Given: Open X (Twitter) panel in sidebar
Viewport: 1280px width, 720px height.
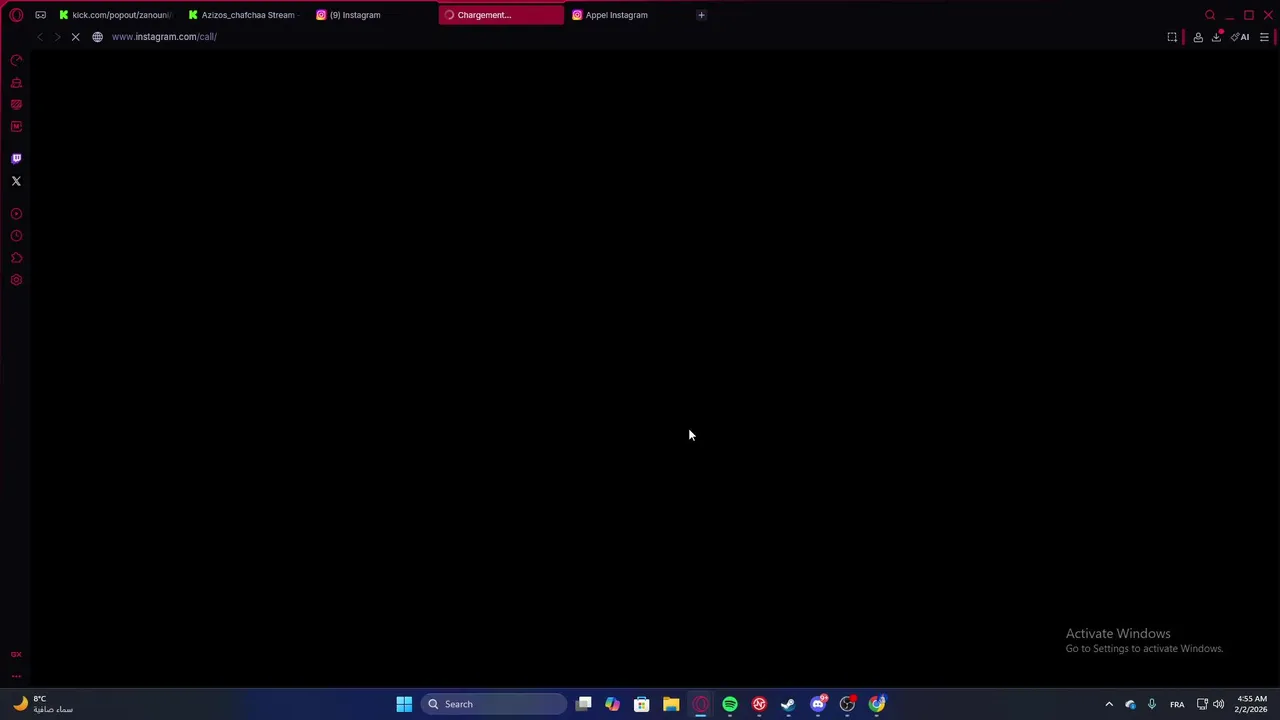Looking at the screenshot, I should click(16, 181).
